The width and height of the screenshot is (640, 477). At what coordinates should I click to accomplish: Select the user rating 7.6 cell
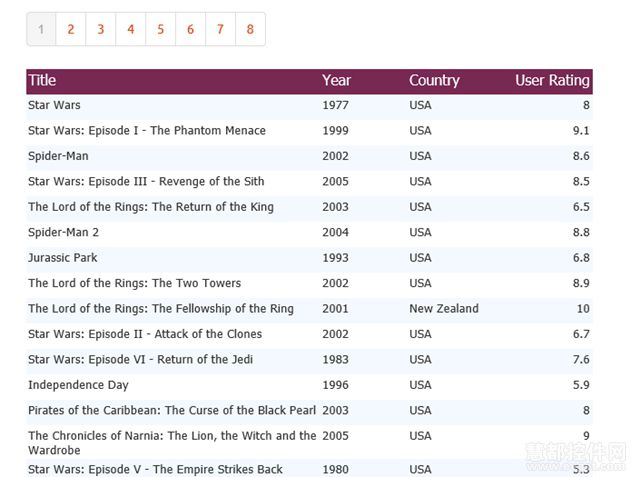tap(581, 359)
